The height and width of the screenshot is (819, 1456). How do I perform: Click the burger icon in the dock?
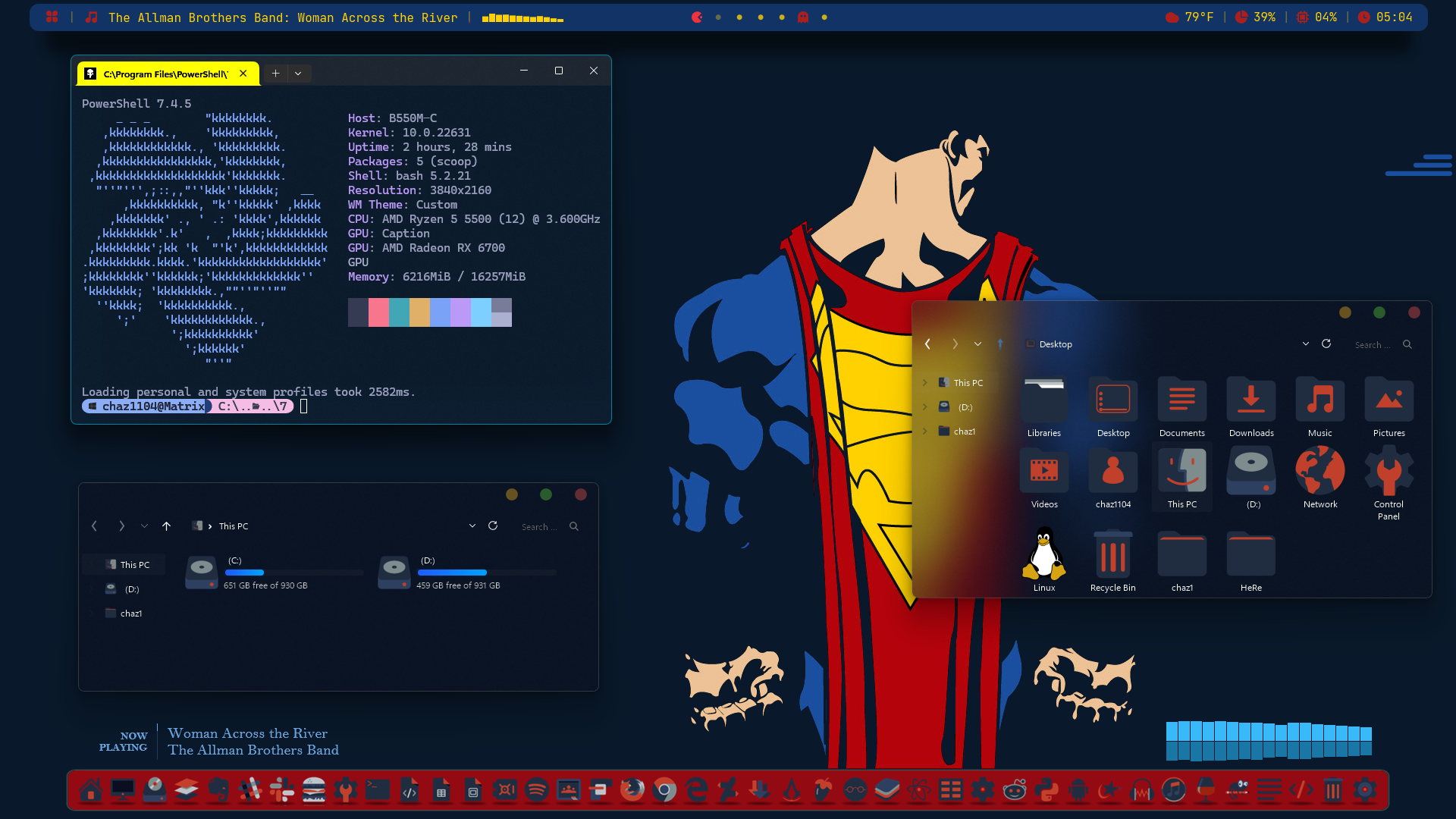[x=314, y=790]
